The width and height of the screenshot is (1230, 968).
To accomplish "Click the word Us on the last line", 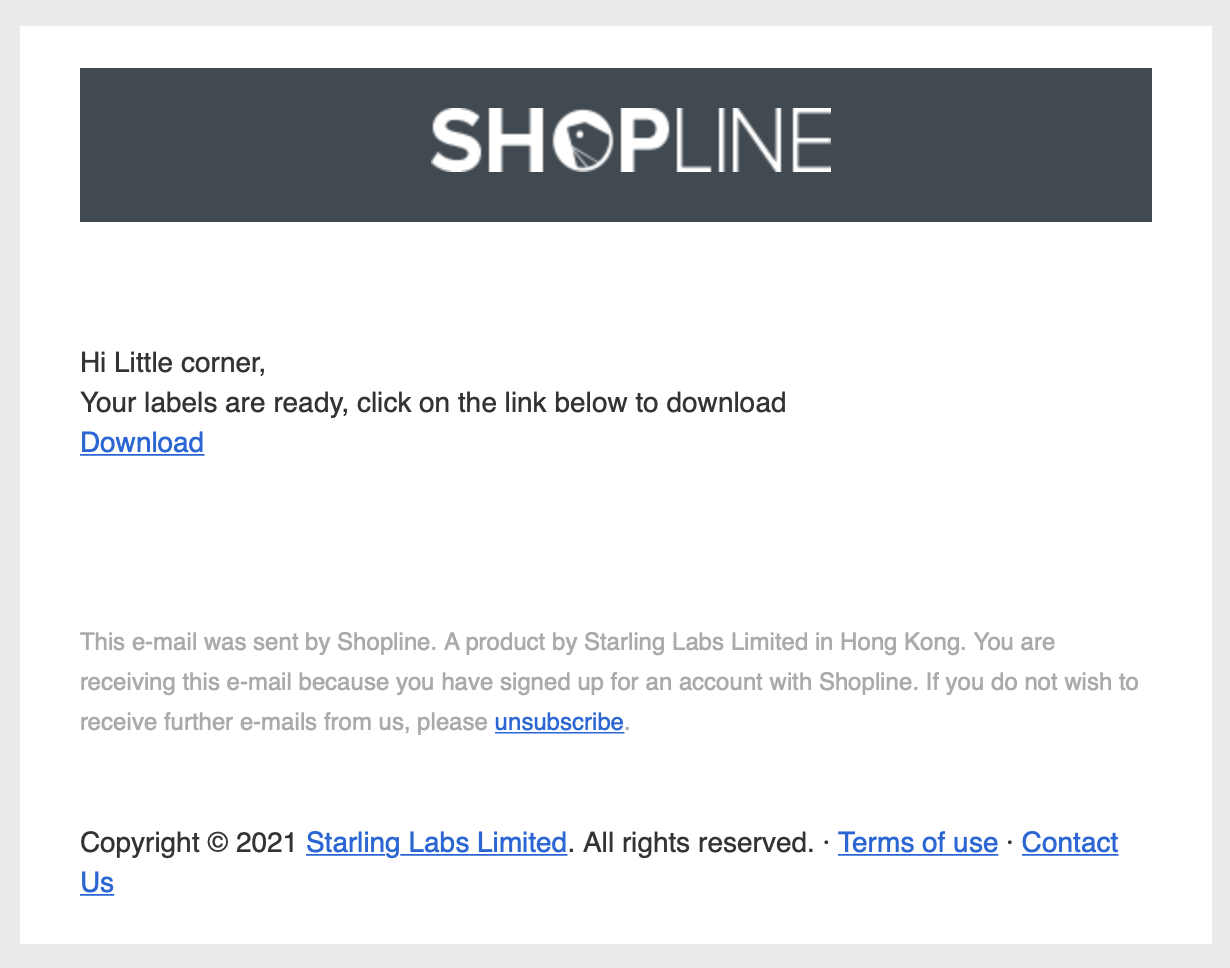I will [x=97, y=883].
